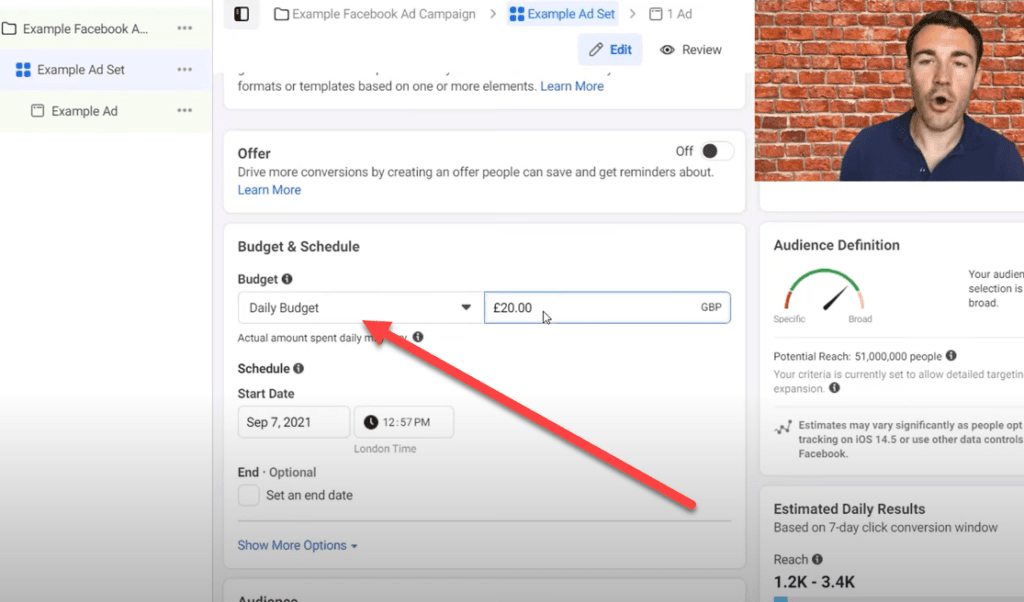Open more options for Example Ad
1024x602 pixels.
(x=185, y=110)
